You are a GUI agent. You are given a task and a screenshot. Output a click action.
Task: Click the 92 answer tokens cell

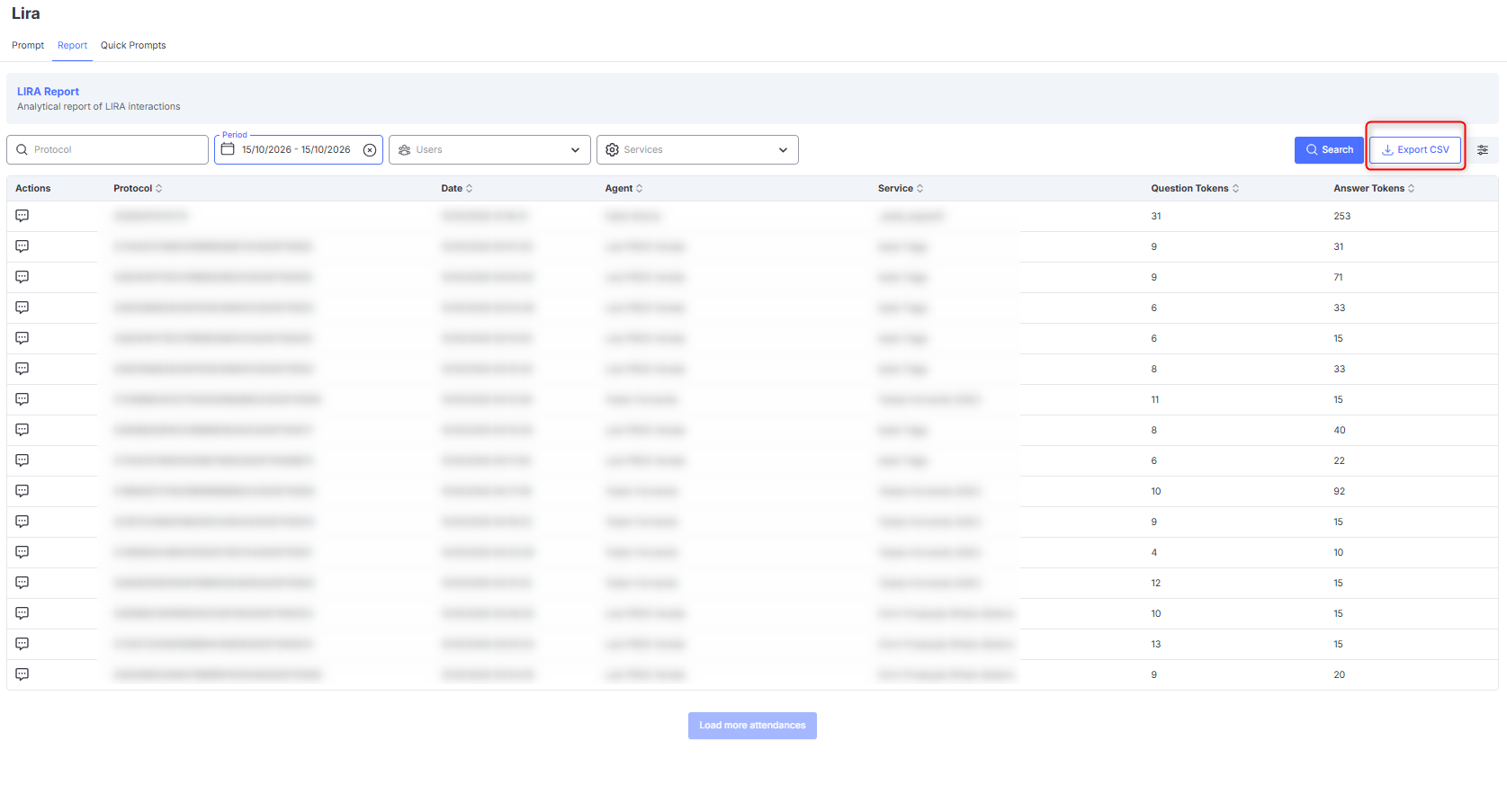[x=1340, y=491]
